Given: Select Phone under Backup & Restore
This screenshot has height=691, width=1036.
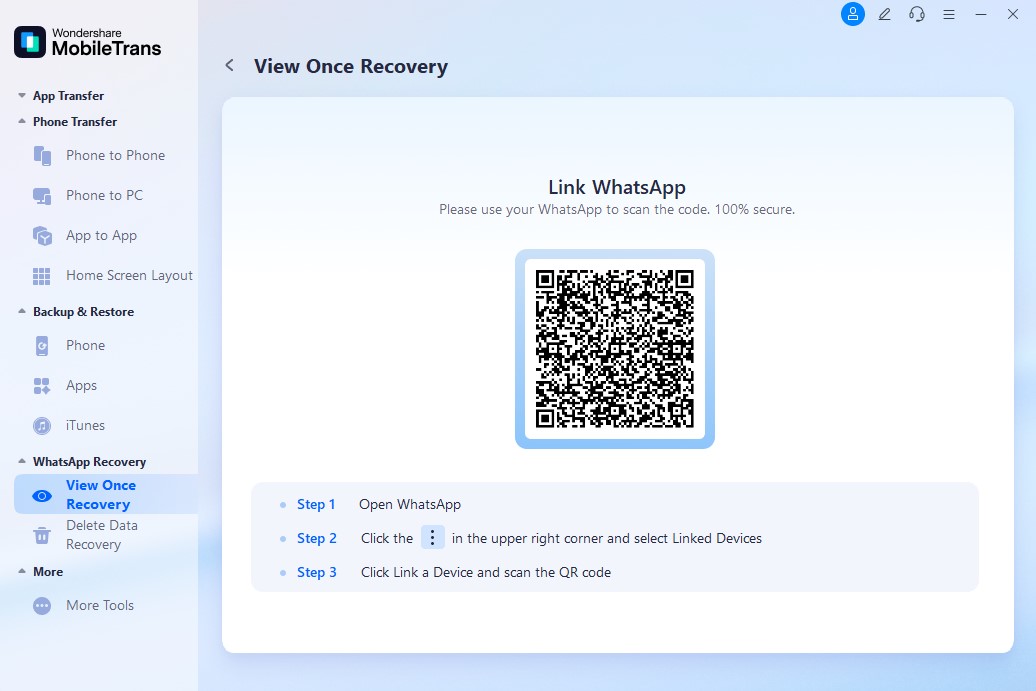Looking at the screenshot, I should 85,345.
